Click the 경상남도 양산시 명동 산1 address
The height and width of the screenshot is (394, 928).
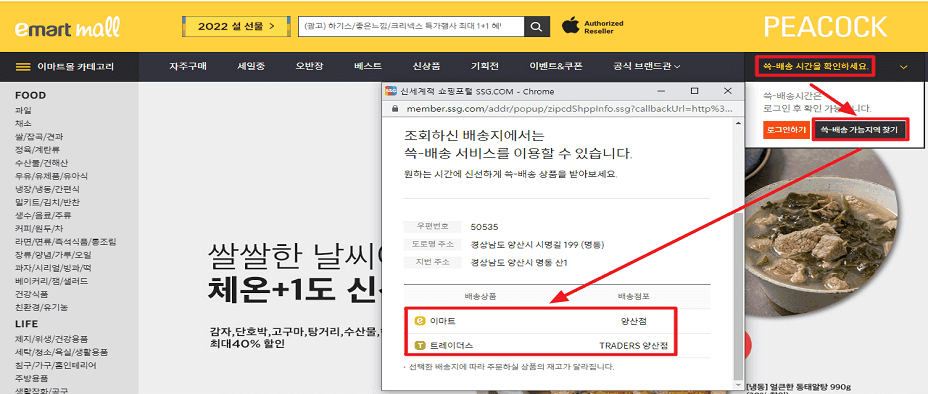(519, 262)
